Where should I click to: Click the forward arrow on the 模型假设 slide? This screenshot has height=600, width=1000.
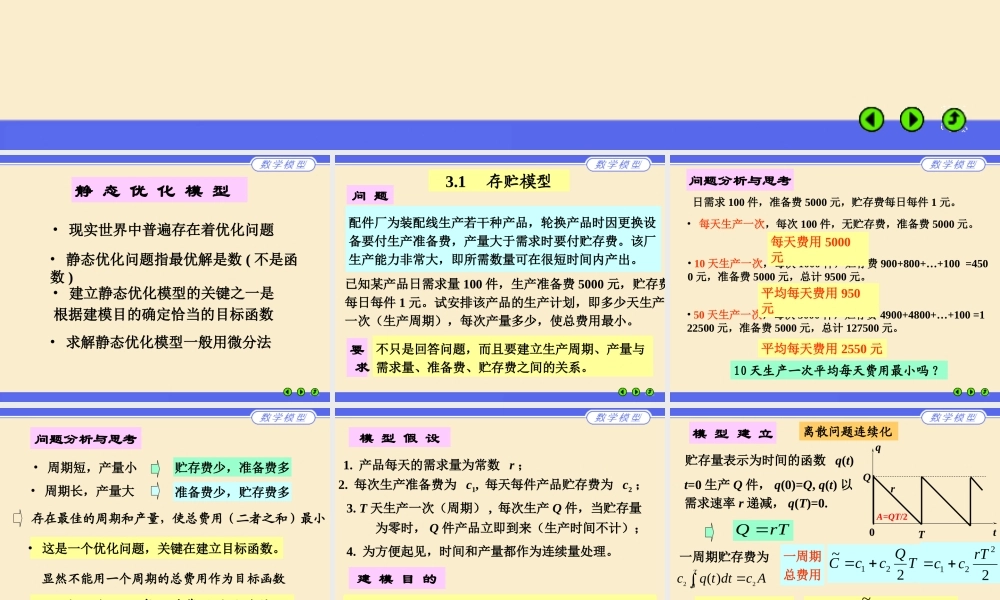coord(635,597)
